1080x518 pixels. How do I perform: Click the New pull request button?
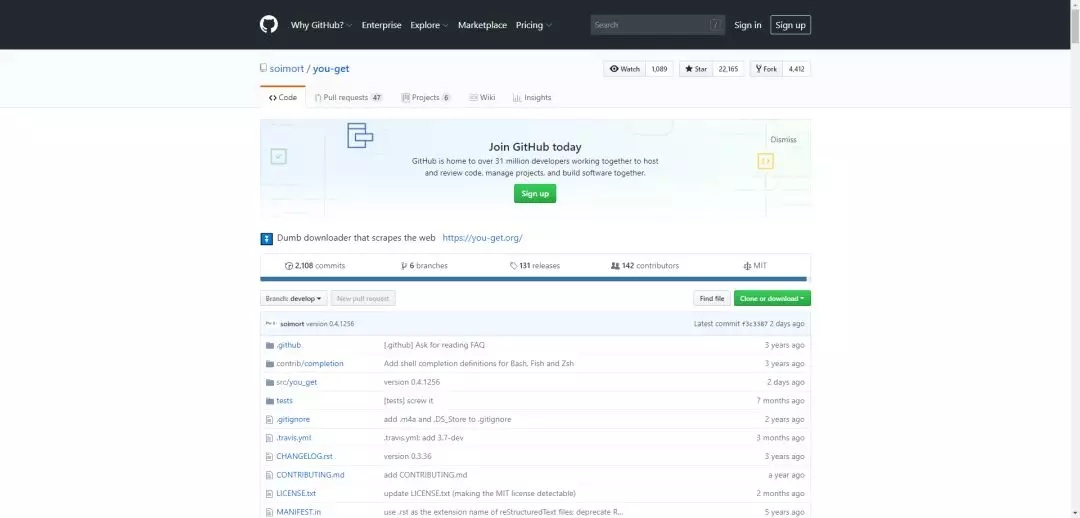(363, 299)
